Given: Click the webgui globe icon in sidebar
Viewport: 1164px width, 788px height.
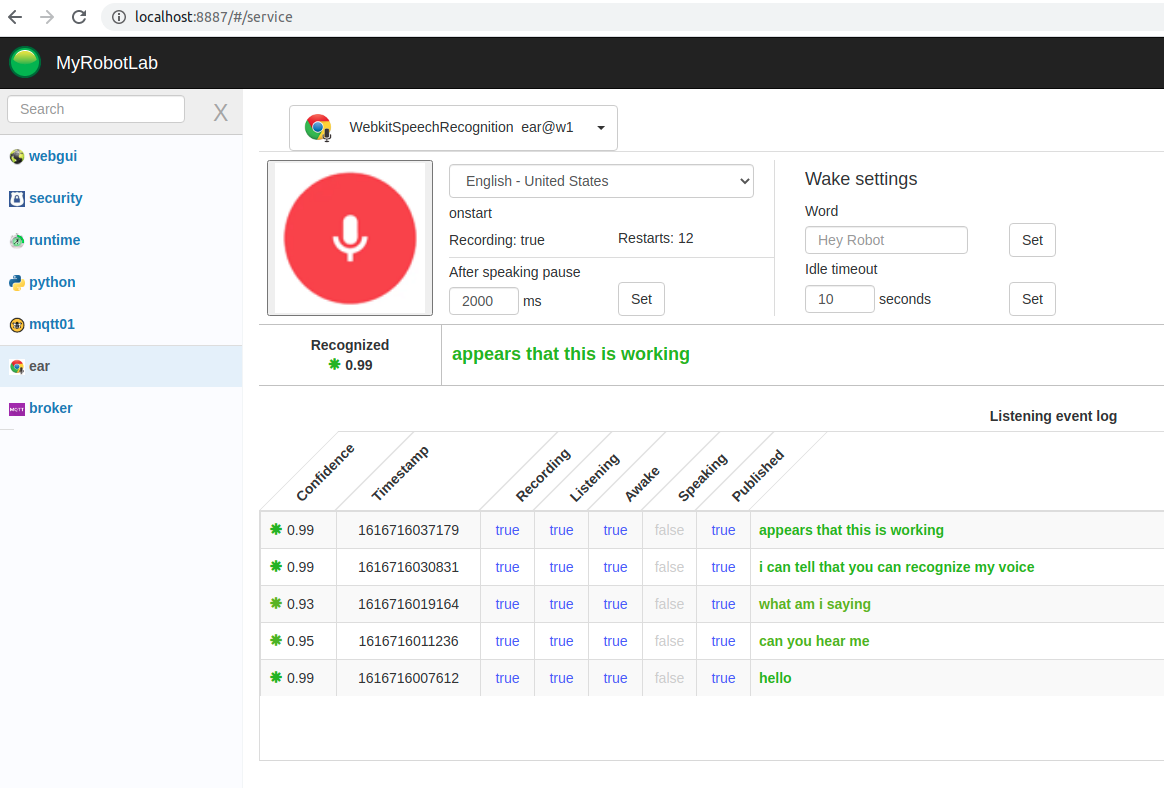Looking at the screenshot, I should click(16, 157).
